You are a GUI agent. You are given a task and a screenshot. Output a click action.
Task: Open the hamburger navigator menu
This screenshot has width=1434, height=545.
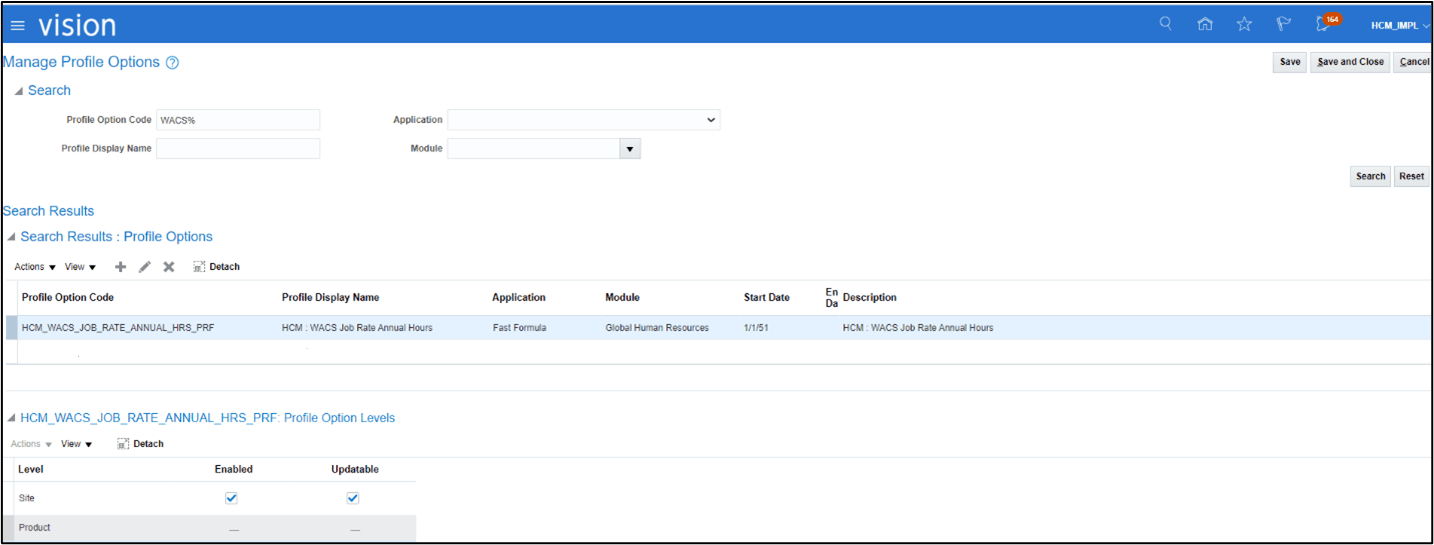[17, 25]
